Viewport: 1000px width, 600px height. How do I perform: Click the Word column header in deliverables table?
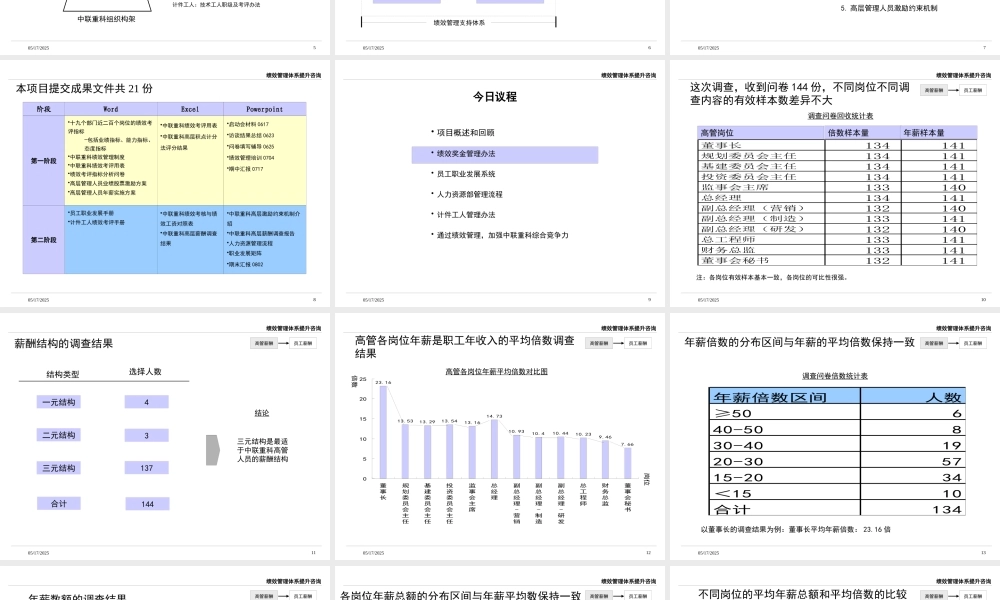pyautogui.click(x=111, y=109)
